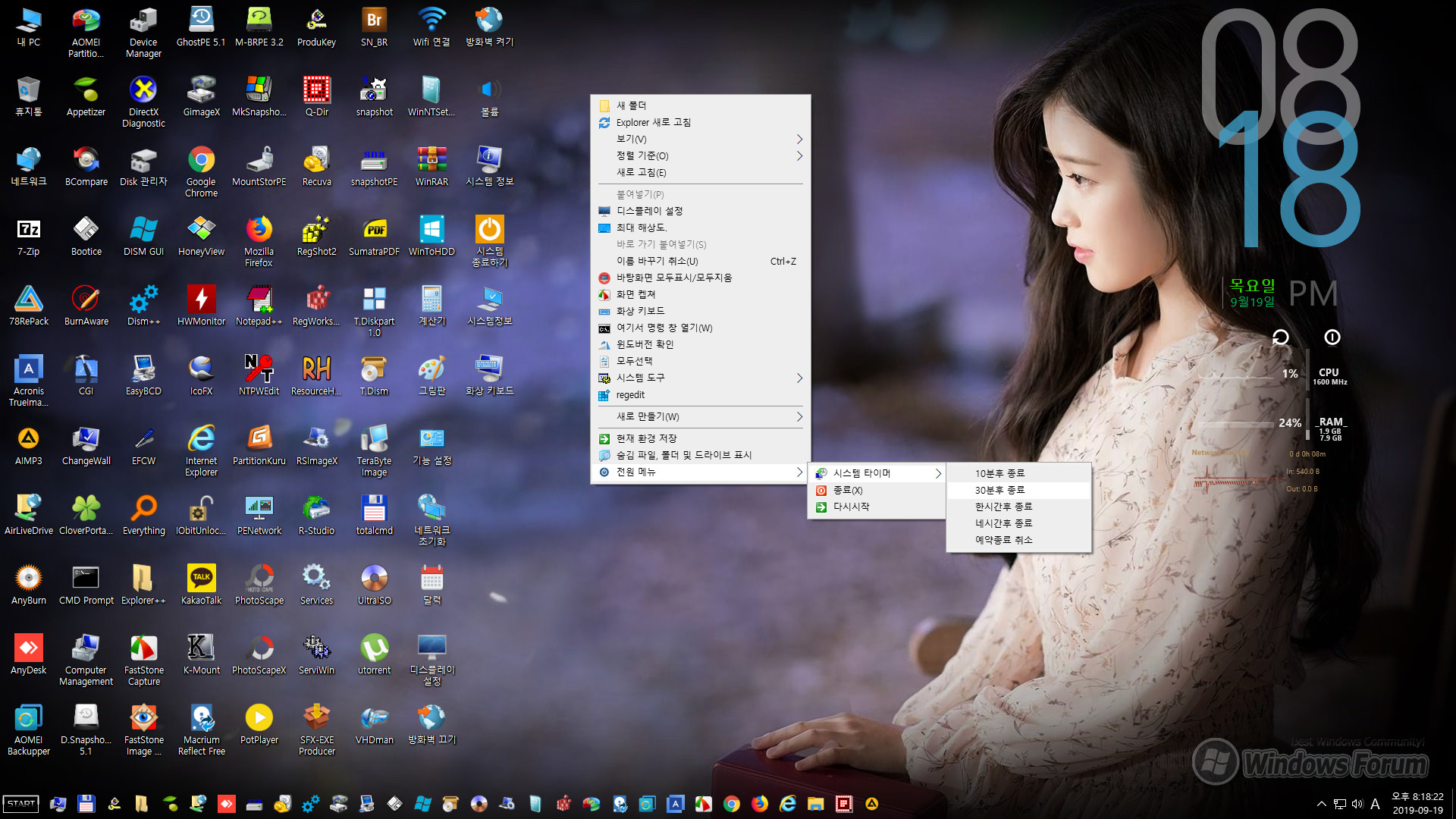Select 종료(X) in power submenu
The width and height of the screenshot is (1456, 819).
point(877,490)
